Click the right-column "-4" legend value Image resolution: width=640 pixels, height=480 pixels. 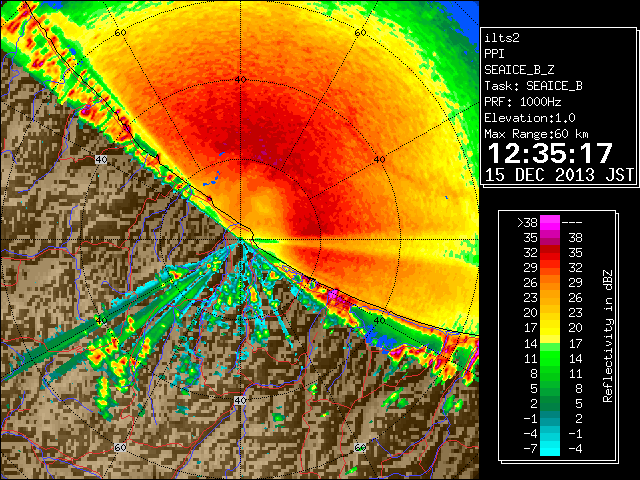pyautogui.click(x=575, y=449)
